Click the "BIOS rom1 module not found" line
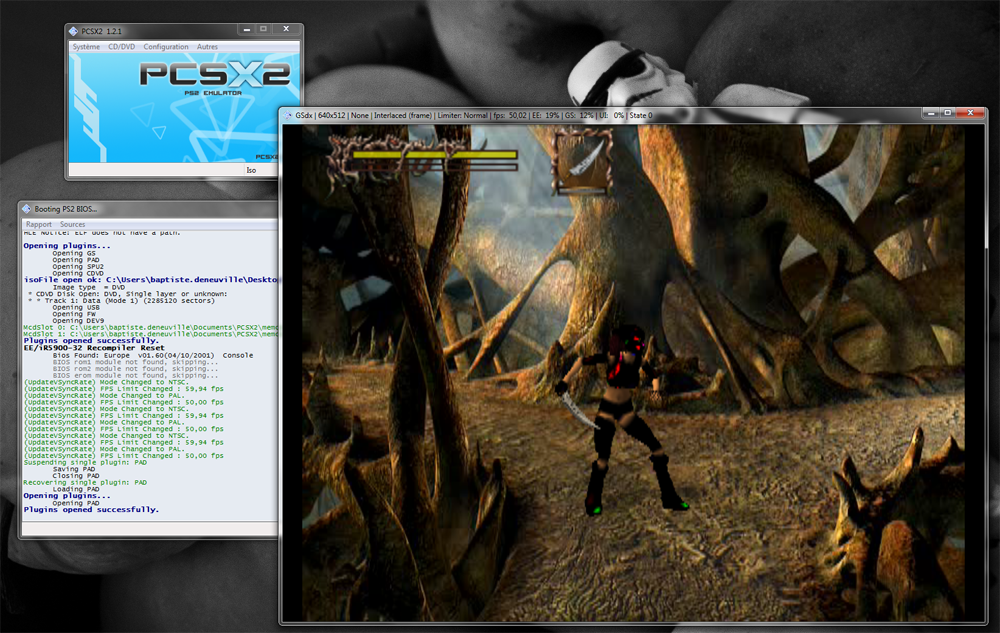Image resolution: width=1000 pixels, height=633 pixels. click(135, 361)
